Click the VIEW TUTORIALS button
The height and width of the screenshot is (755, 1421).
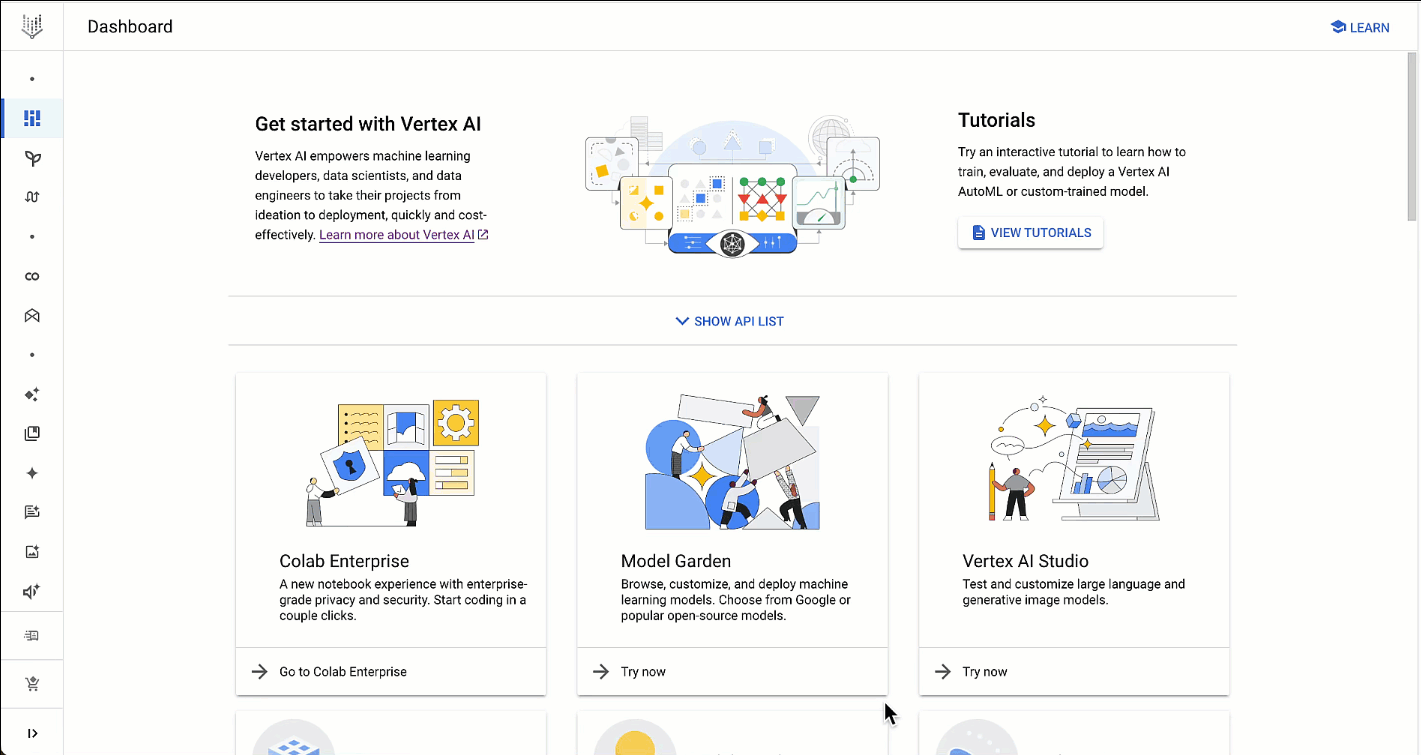click(x=1030, y=232)
